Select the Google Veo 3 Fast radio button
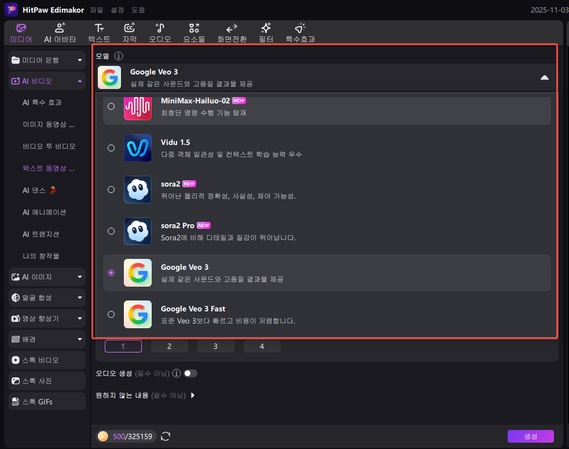The height and width of the screenshot is (449, 569). point(111,314)
